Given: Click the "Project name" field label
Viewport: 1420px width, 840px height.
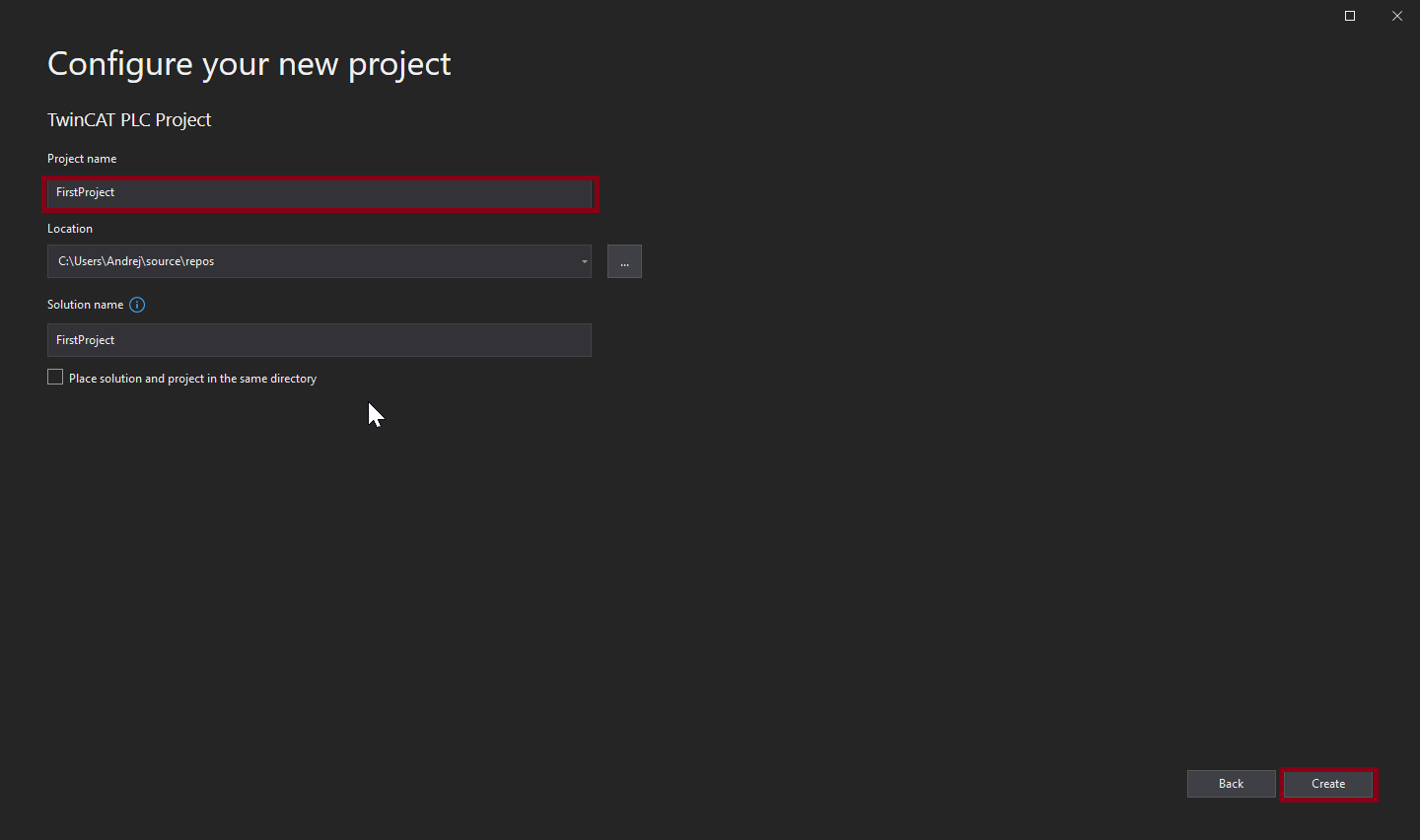Looking at the screenshot, I should [82, 159].
